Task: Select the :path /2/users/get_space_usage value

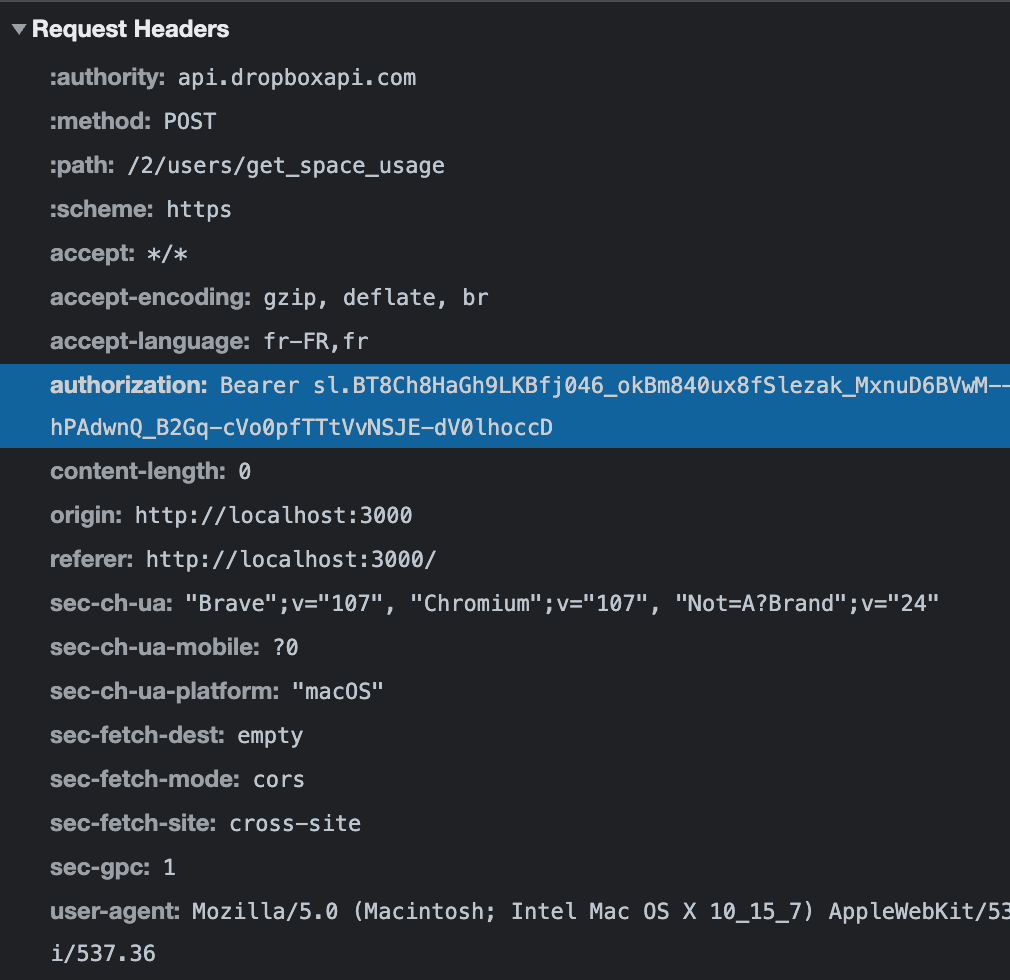Action: tap(285, 165)
